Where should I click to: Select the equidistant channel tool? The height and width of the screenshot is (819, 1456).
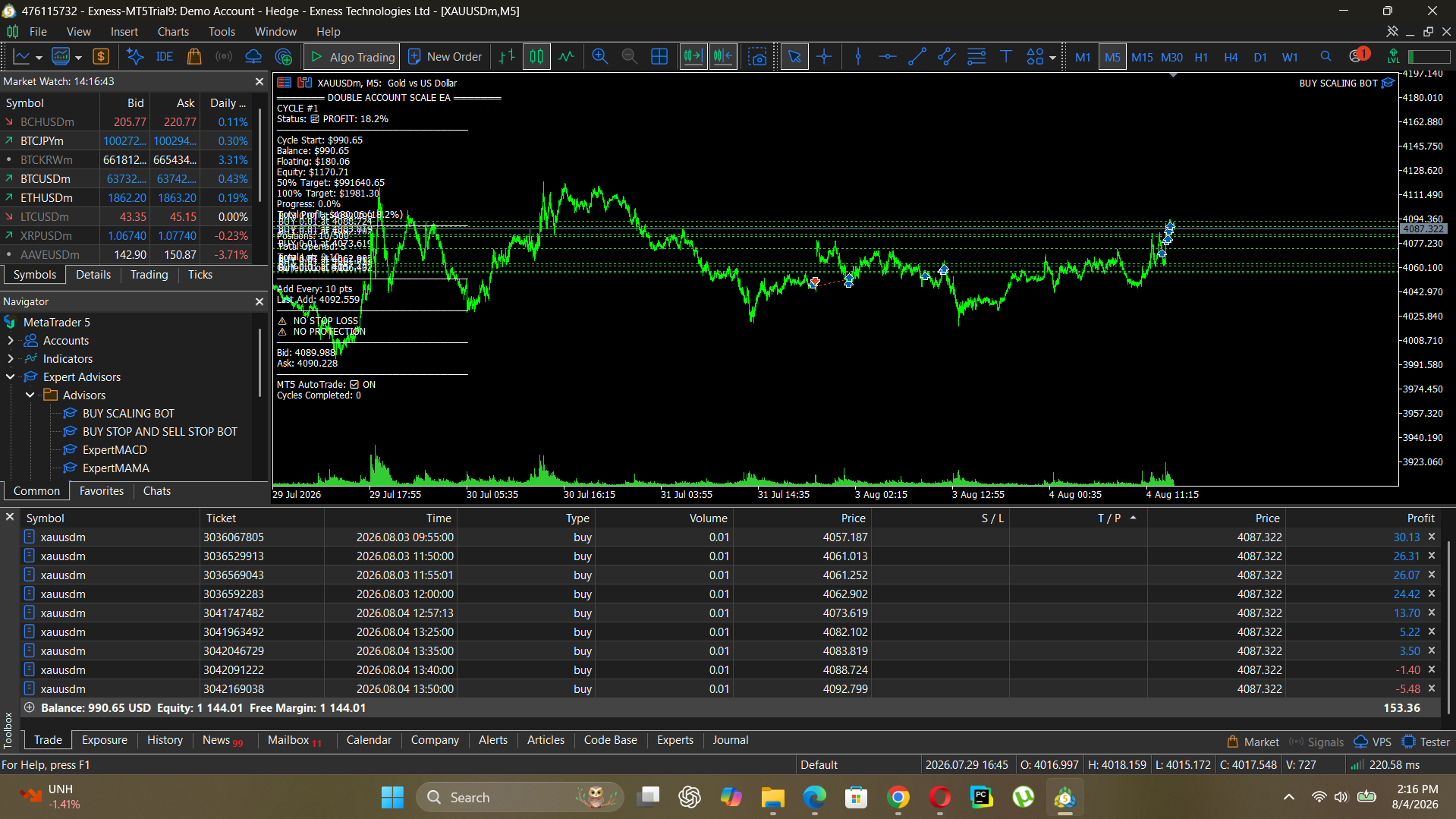tap(946, 56)
